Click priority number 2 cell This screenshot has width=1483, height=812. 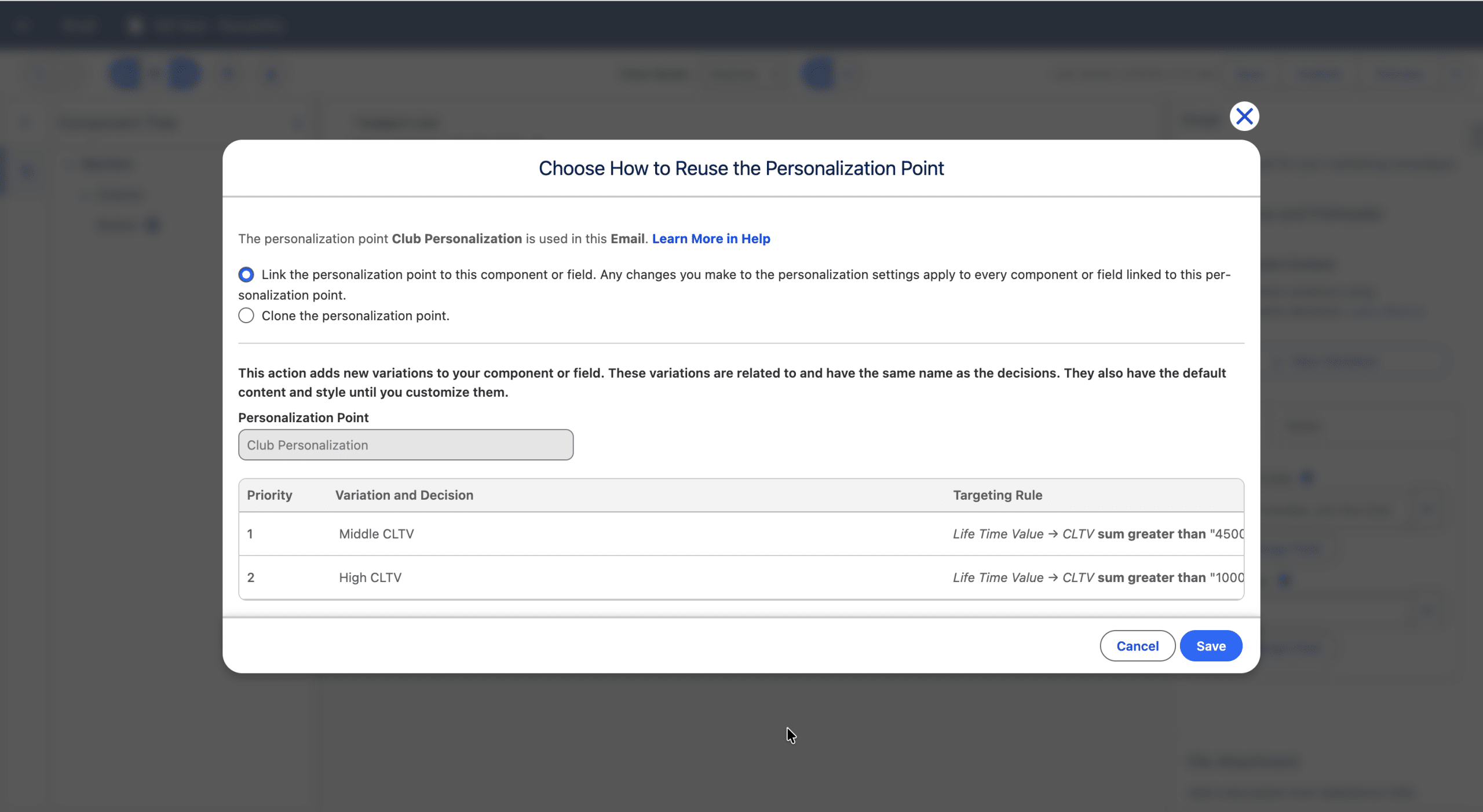pos(251,577)
